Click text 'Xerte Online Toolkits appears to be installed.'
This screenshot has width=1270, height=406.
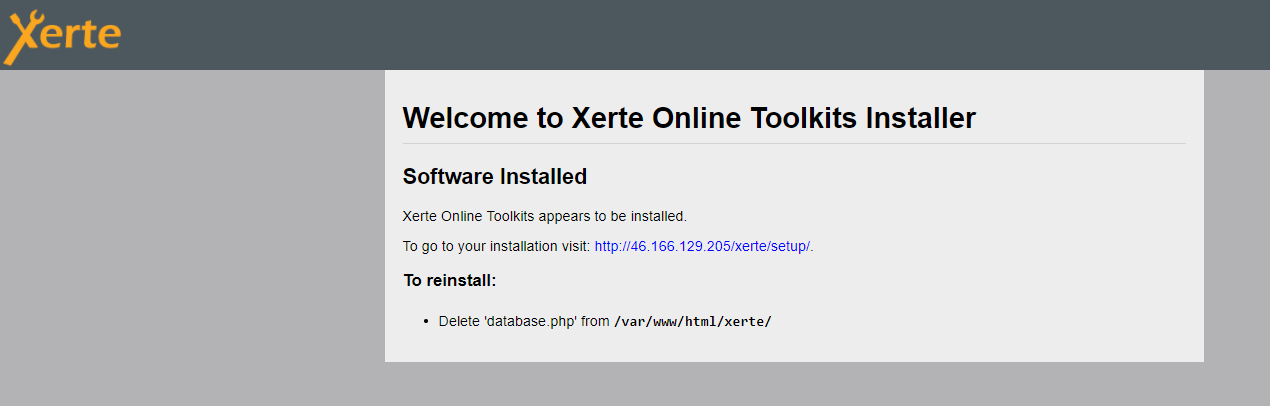tap(545, 216)
